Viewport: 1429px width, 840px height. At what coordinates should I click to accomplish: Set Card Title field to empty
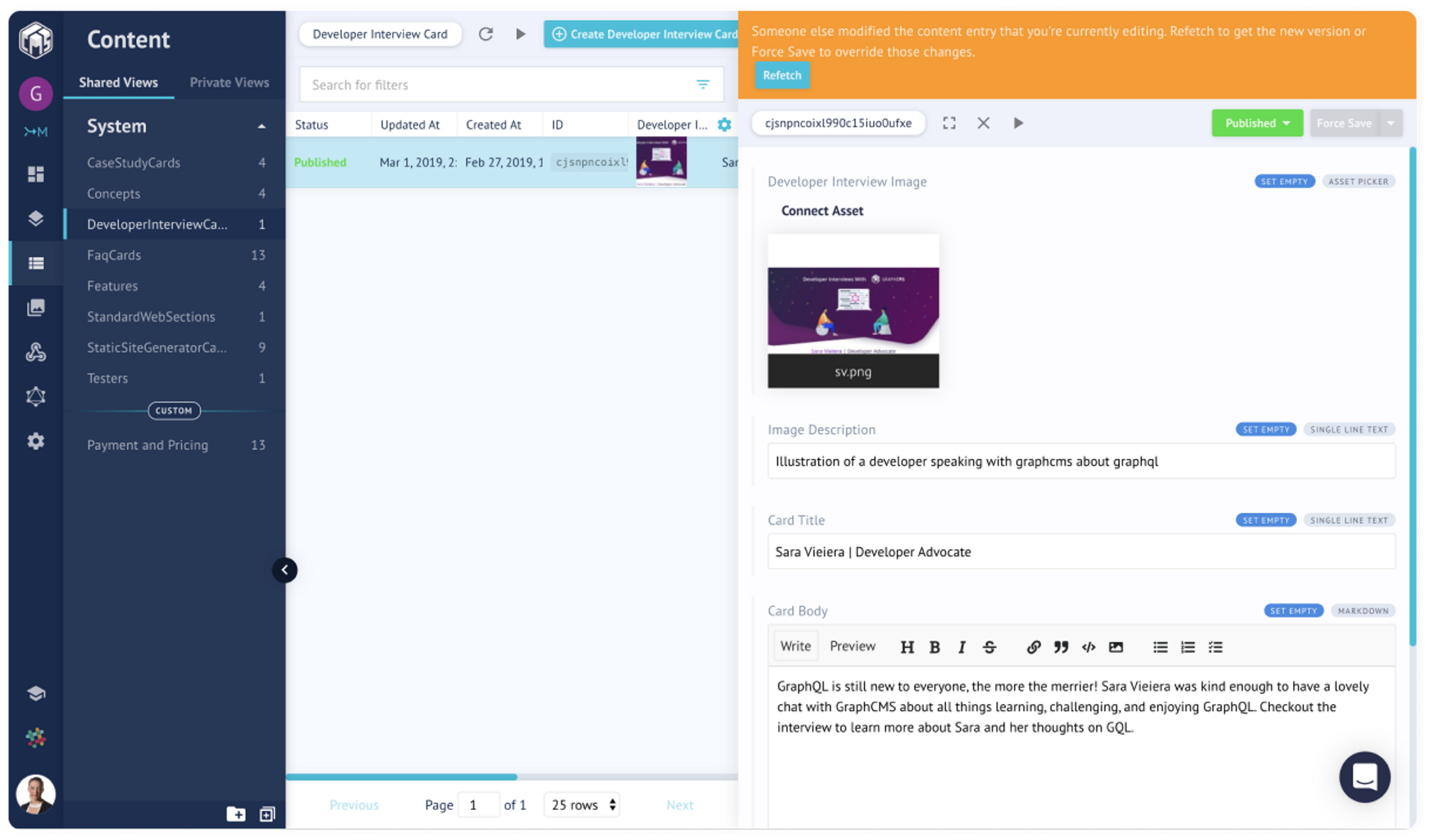point(1266,520)
